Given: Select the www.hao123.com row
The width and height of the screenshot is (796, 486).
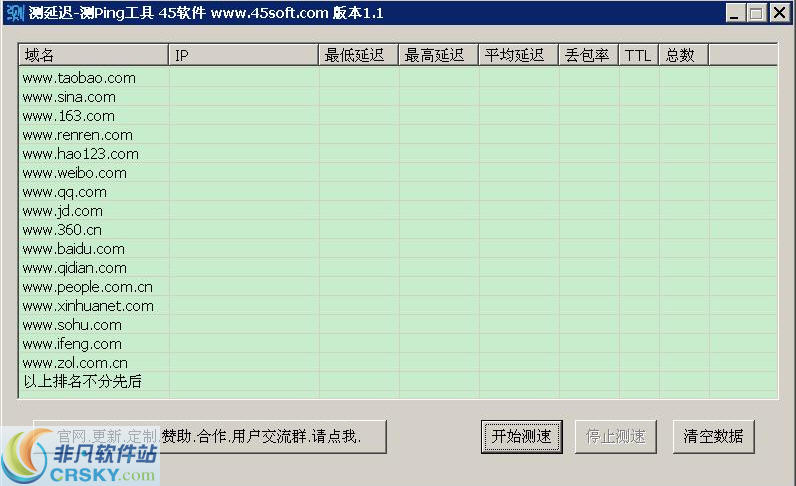Looking at the screenshot, I should [398, 154].
